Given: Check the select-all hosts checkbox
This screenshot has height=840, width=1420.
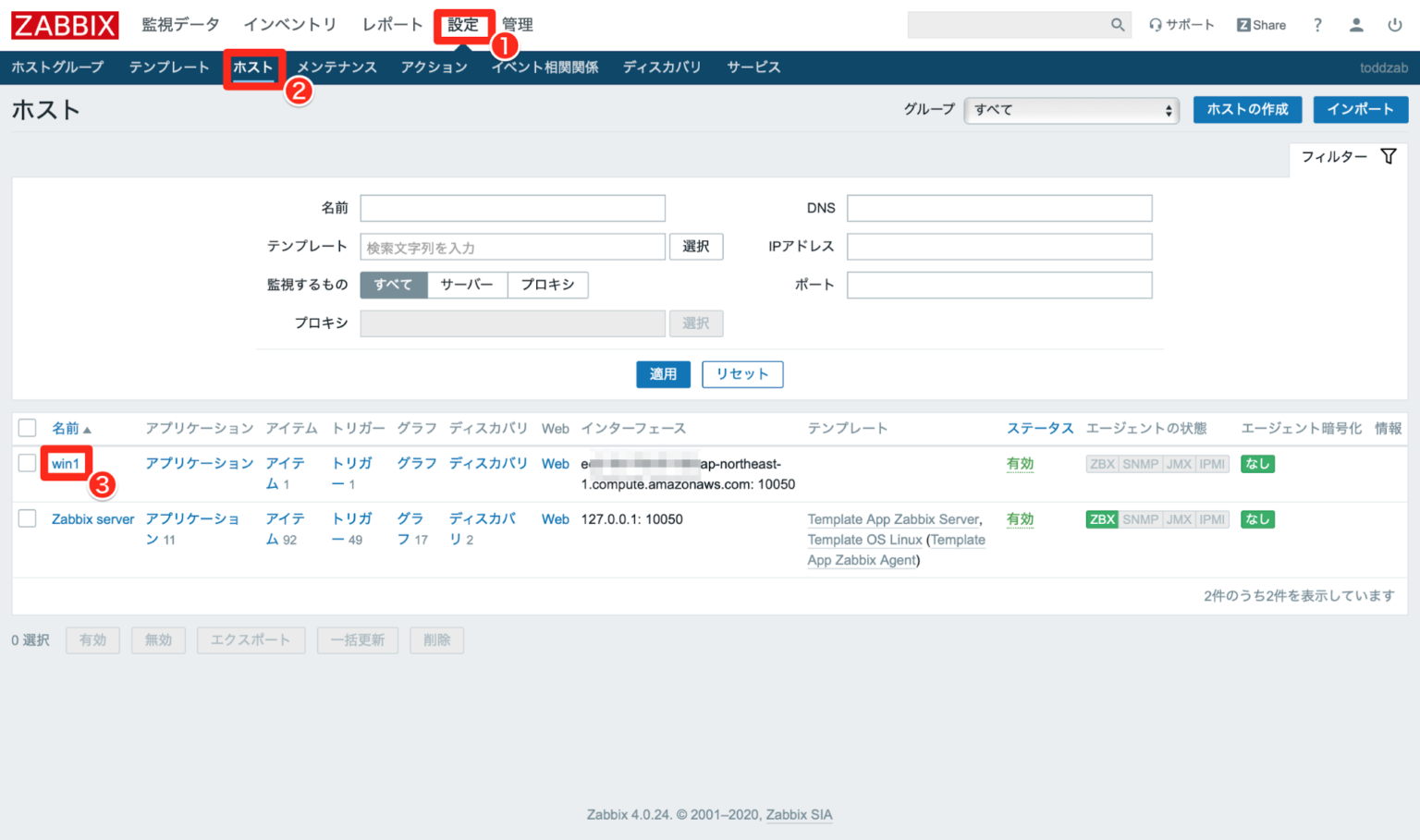Looking at the screenshot, I should (28, 428).
